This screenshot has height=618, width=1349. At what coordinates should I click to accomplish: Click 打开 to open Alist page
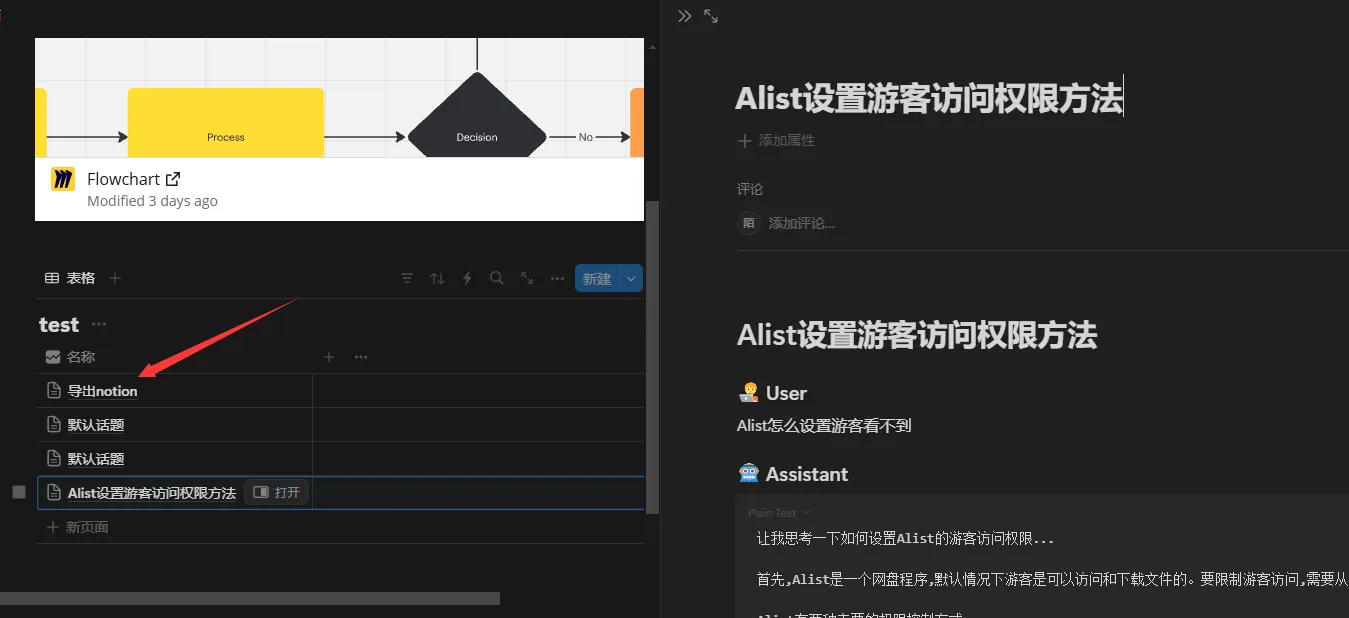(x=277, y=493)
